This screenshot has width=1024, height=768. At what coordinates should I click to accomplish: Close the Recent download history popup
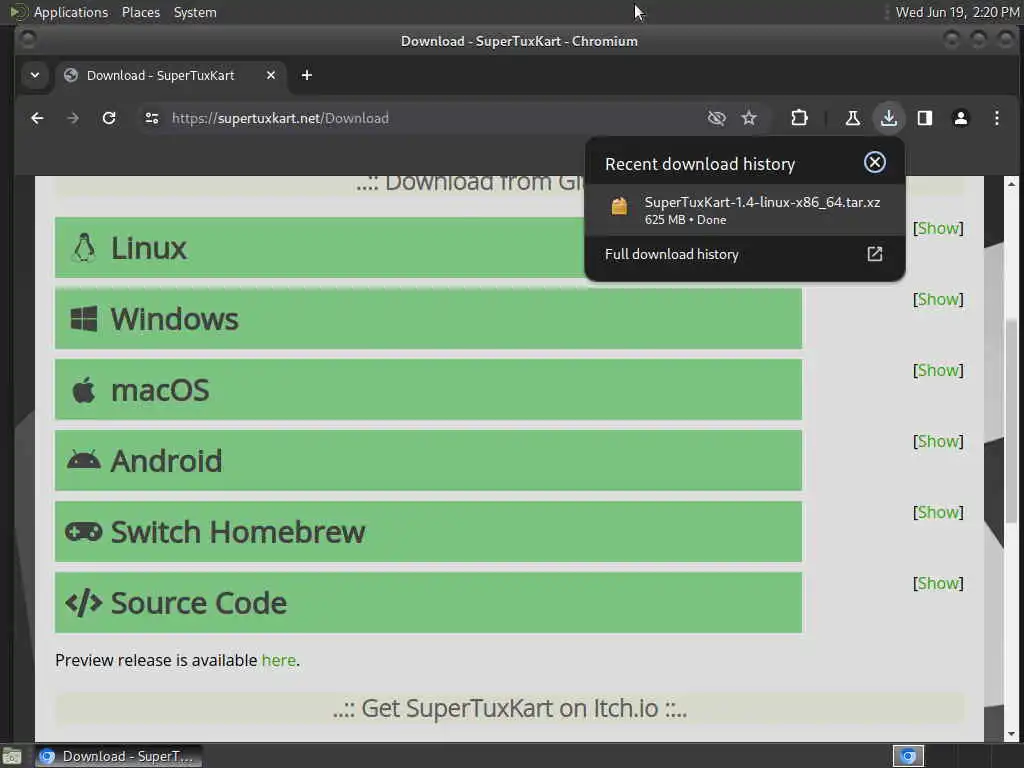874,163
